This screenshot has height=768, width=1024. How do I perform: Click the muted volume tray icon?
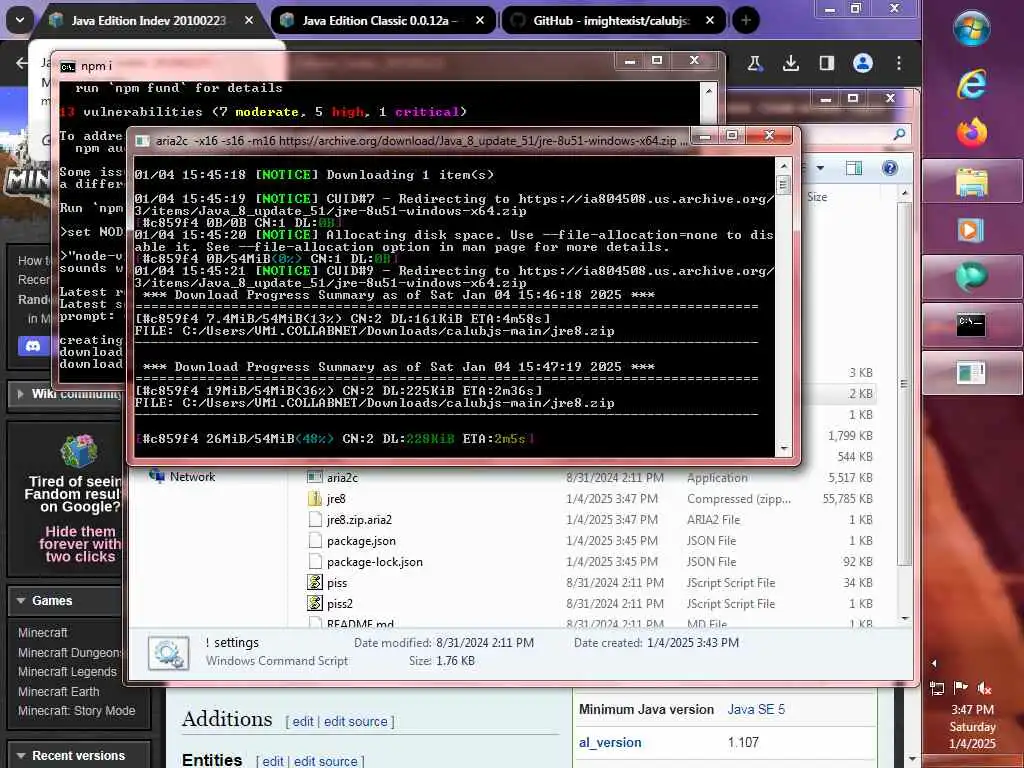(x=984, y=688)
